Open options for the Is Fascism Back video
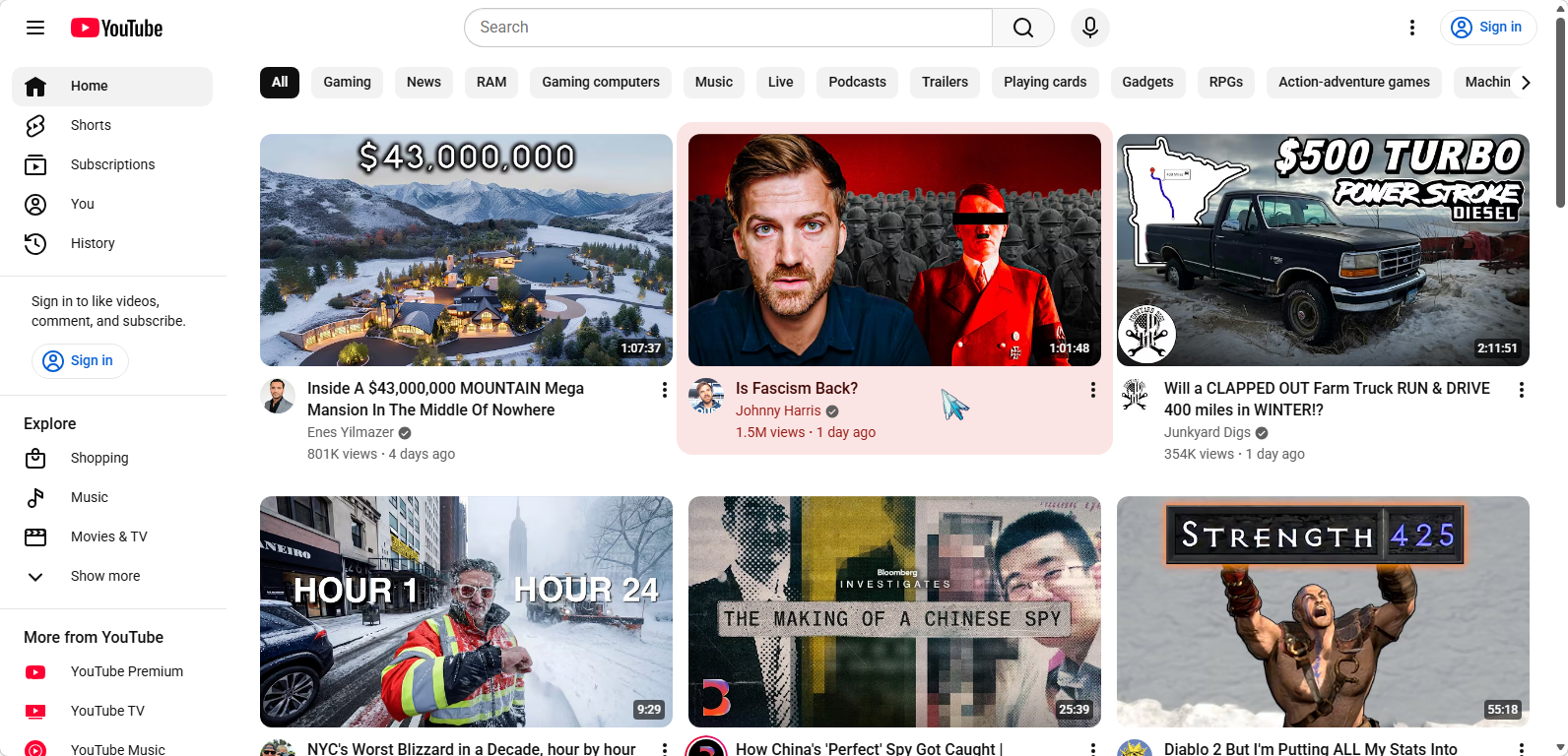Viewport: 1568px width, 756px height. click(1093, 390)
